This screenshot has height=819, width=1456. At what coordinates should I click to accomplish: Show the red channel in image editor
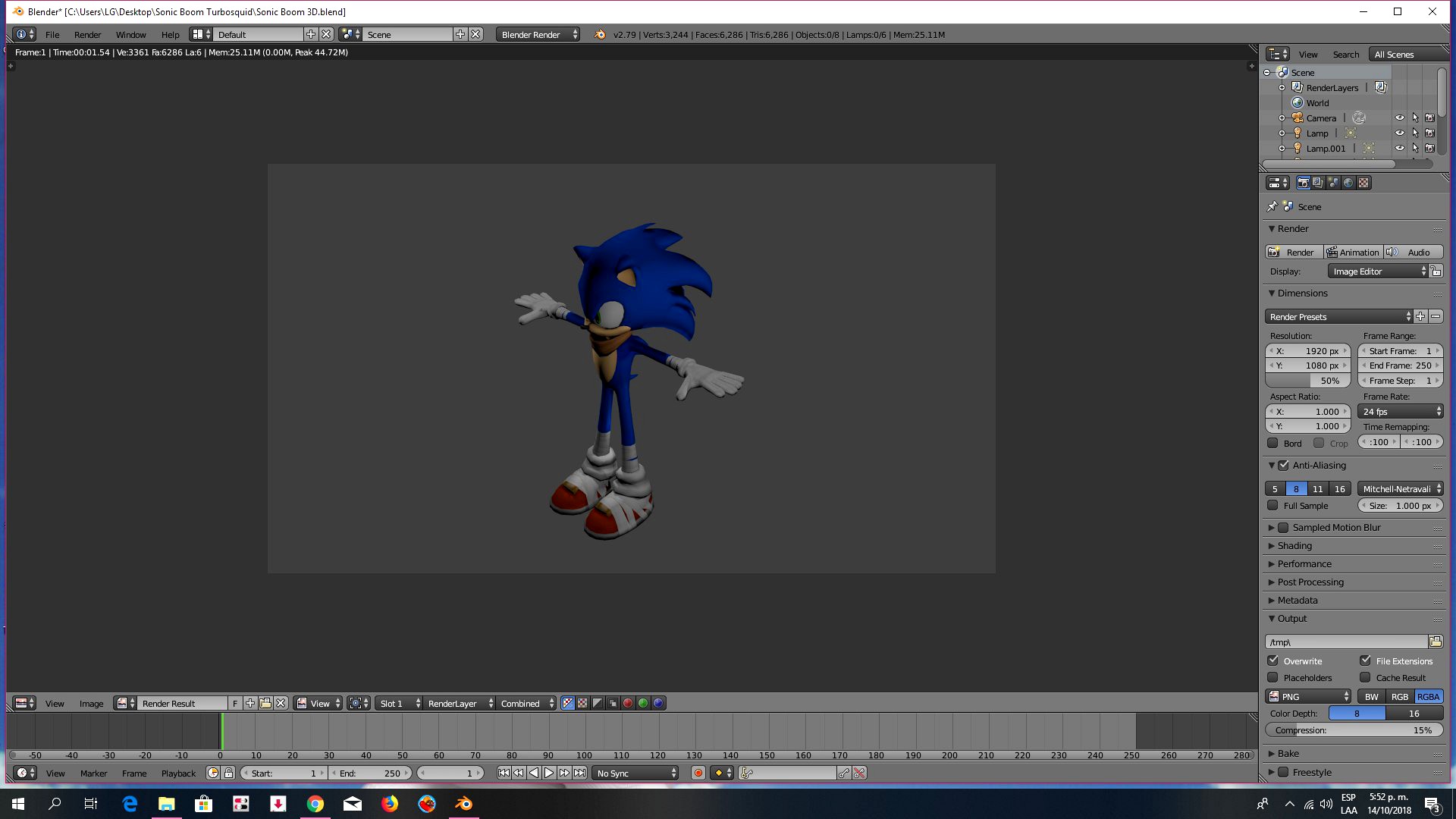(x=628, y=703)
